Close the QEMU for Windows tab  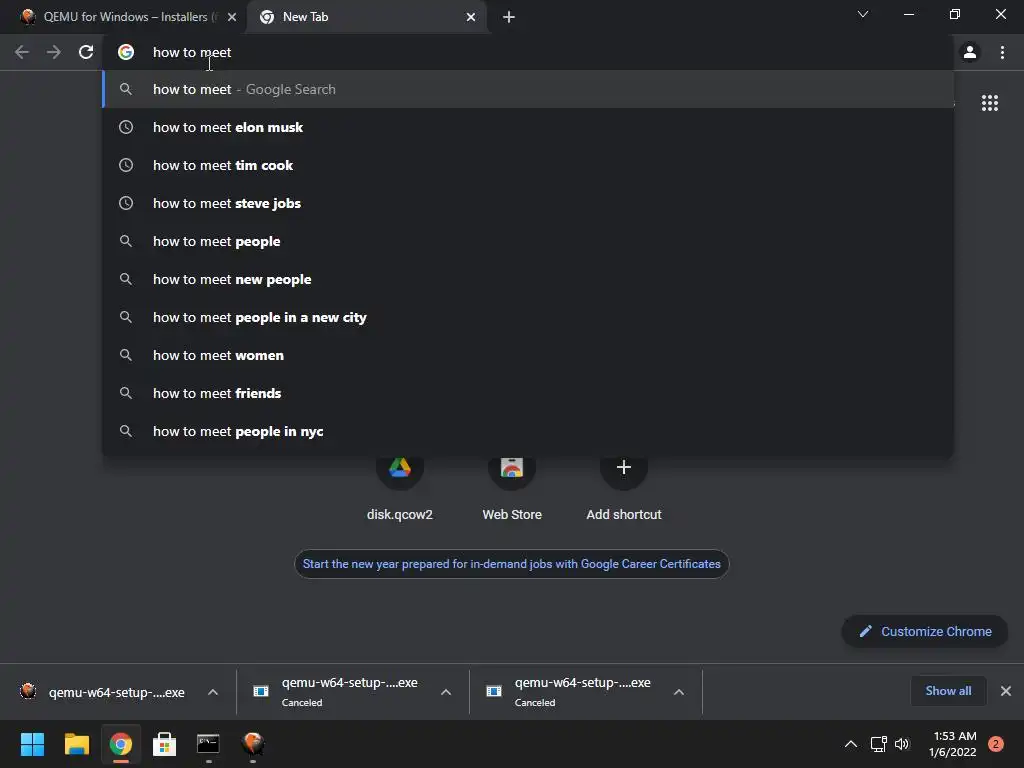pos(232,17)
